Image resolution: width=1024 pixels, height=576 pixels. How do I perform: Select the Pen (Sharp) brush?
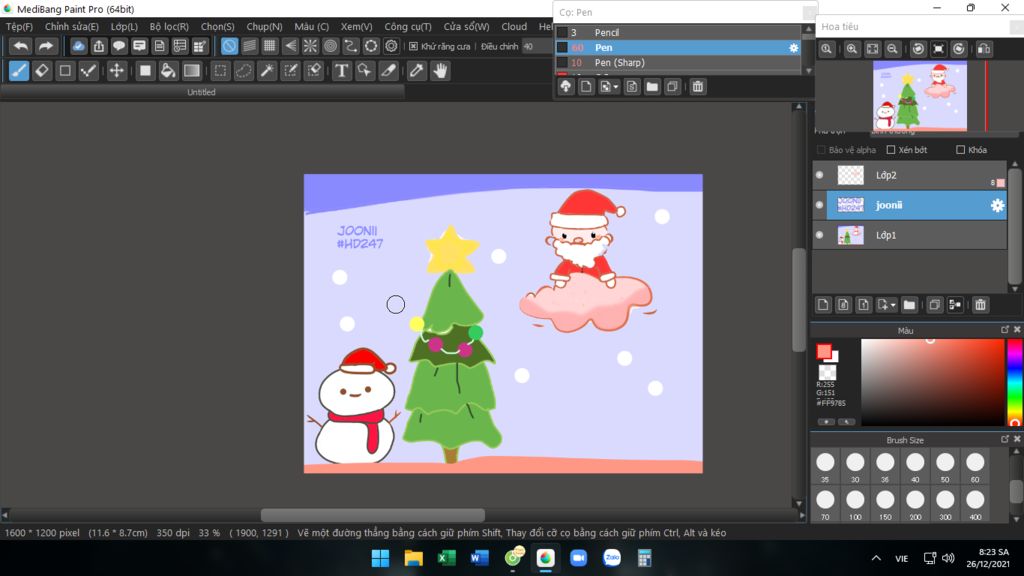coord(678,63)
